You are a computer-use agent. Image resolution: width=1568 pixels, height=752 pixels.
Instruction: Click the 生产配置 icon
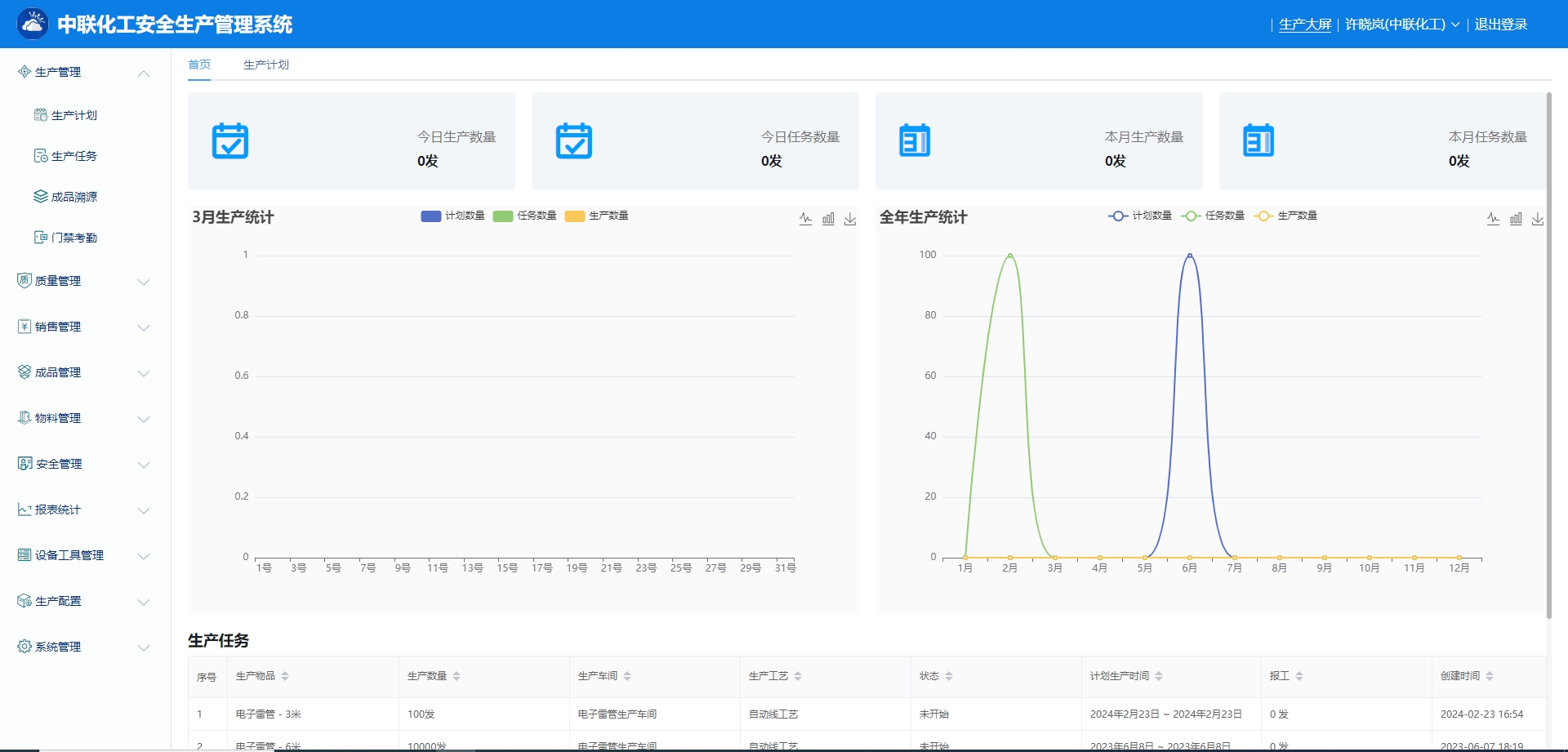(24, 601)
